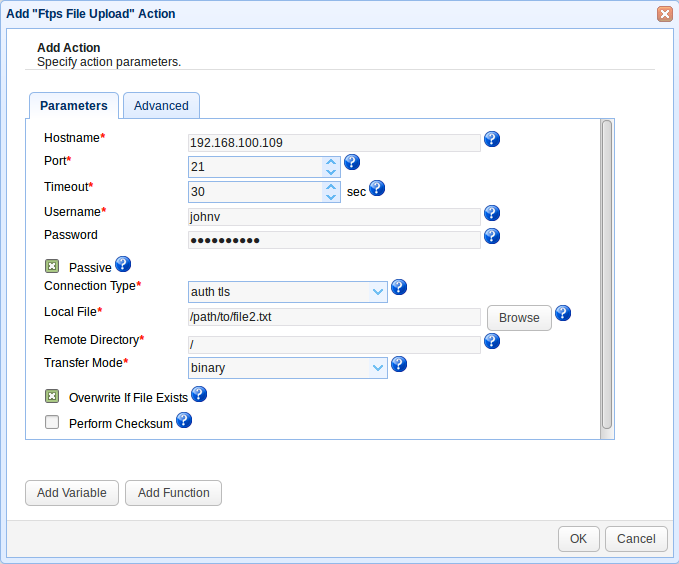Enable the Perform Checksum checkbox
The width and height of the screenshot is (679, 564).
click(x=52, y=423)
